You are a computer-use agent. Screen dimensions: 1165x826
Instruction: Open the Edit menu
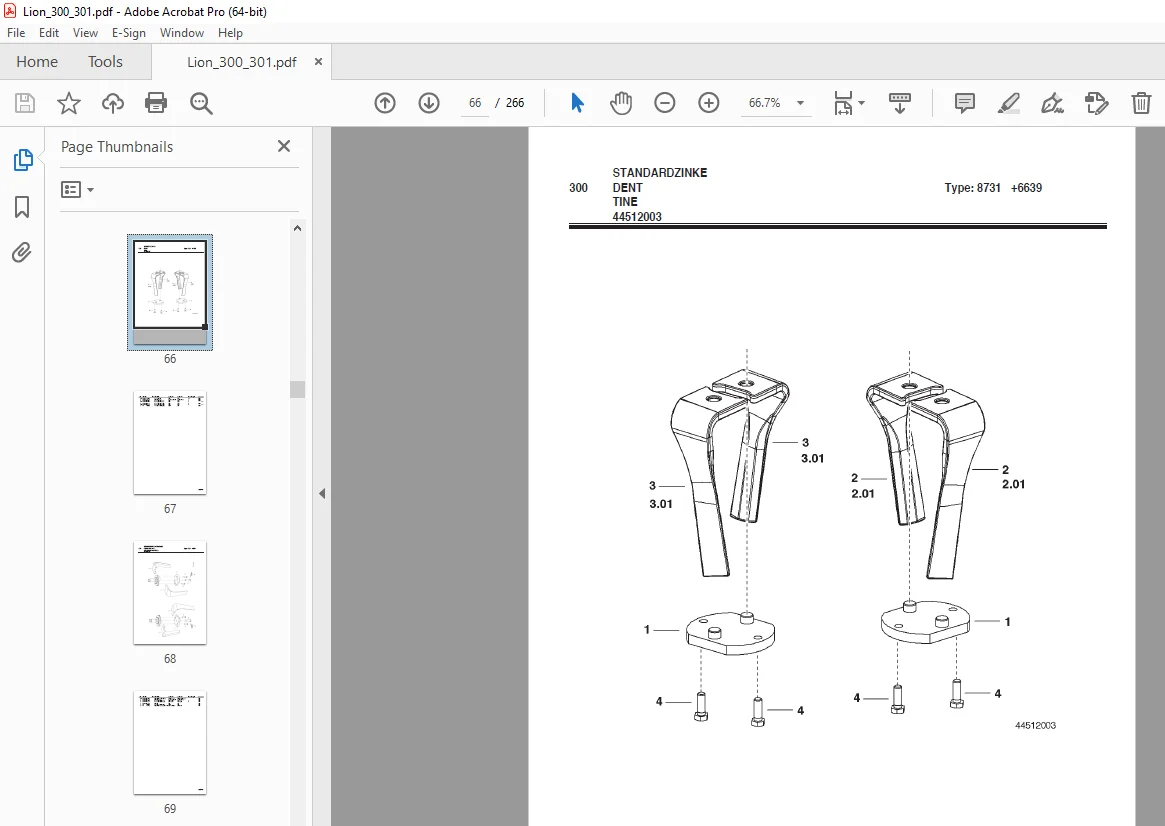click(x=48, y=33)
